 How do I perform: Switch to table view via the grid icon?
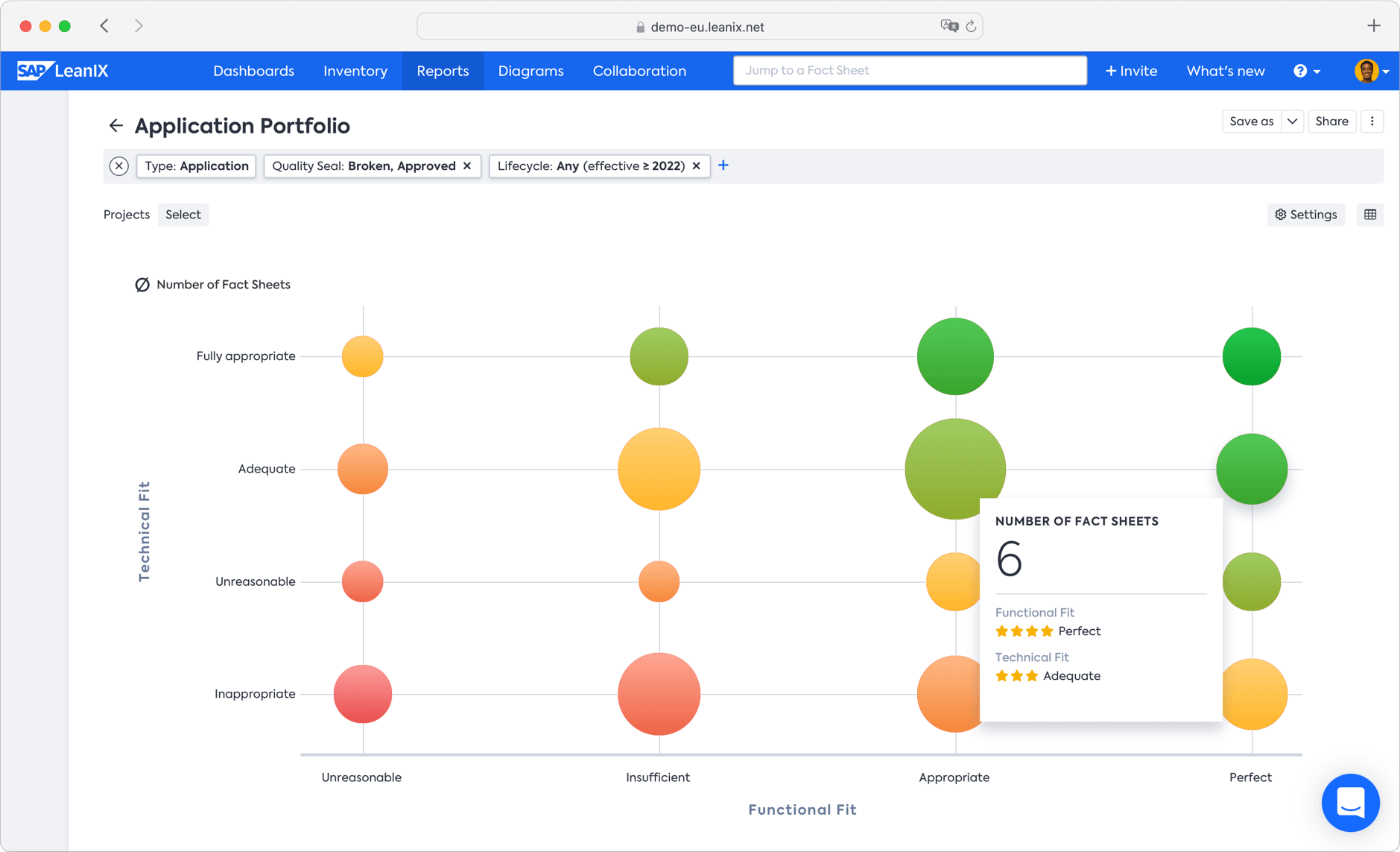(x=1370, y=214)
